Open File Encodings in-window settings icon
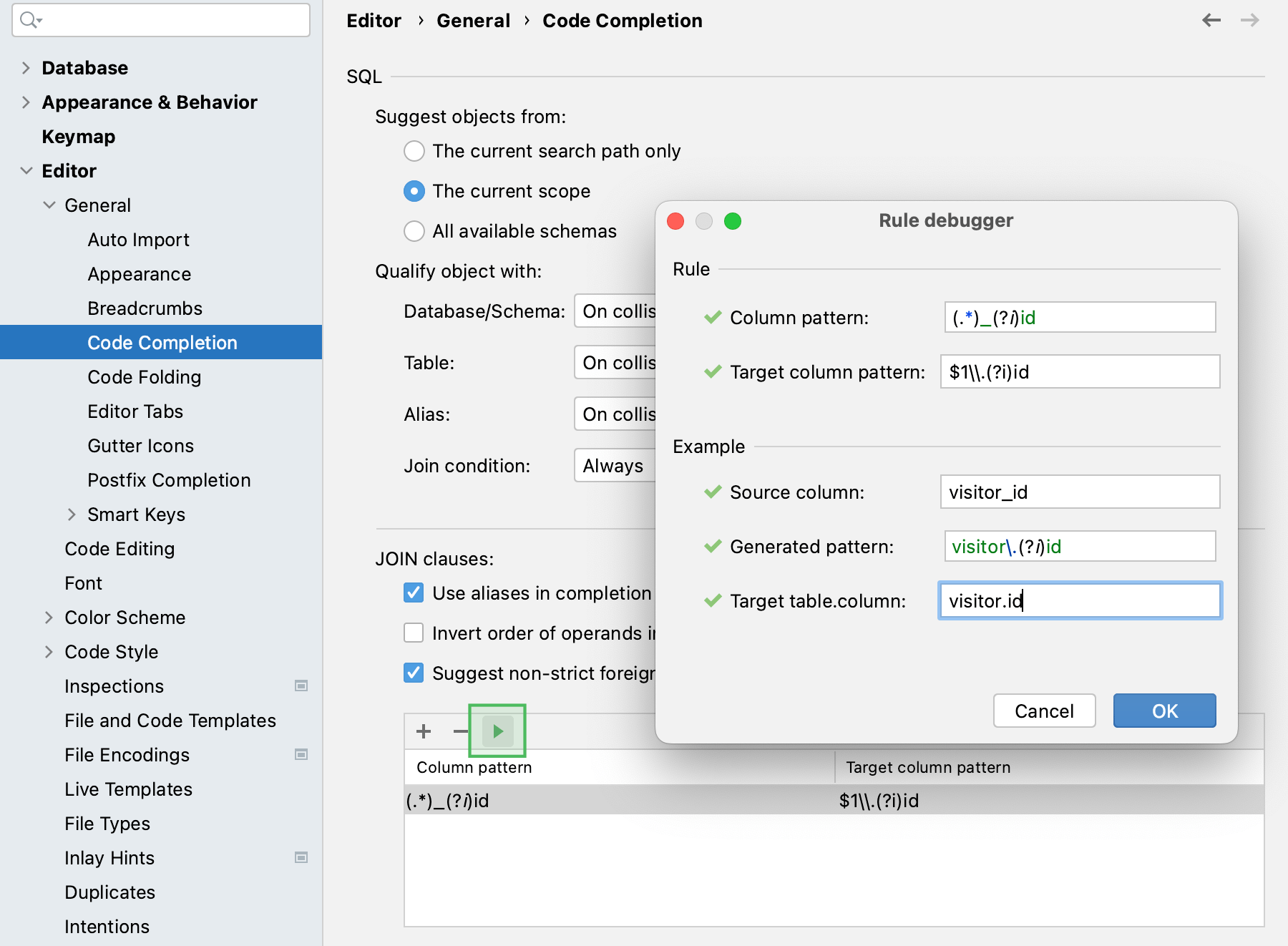1288x946 pixels. click(x=301, y=754)
